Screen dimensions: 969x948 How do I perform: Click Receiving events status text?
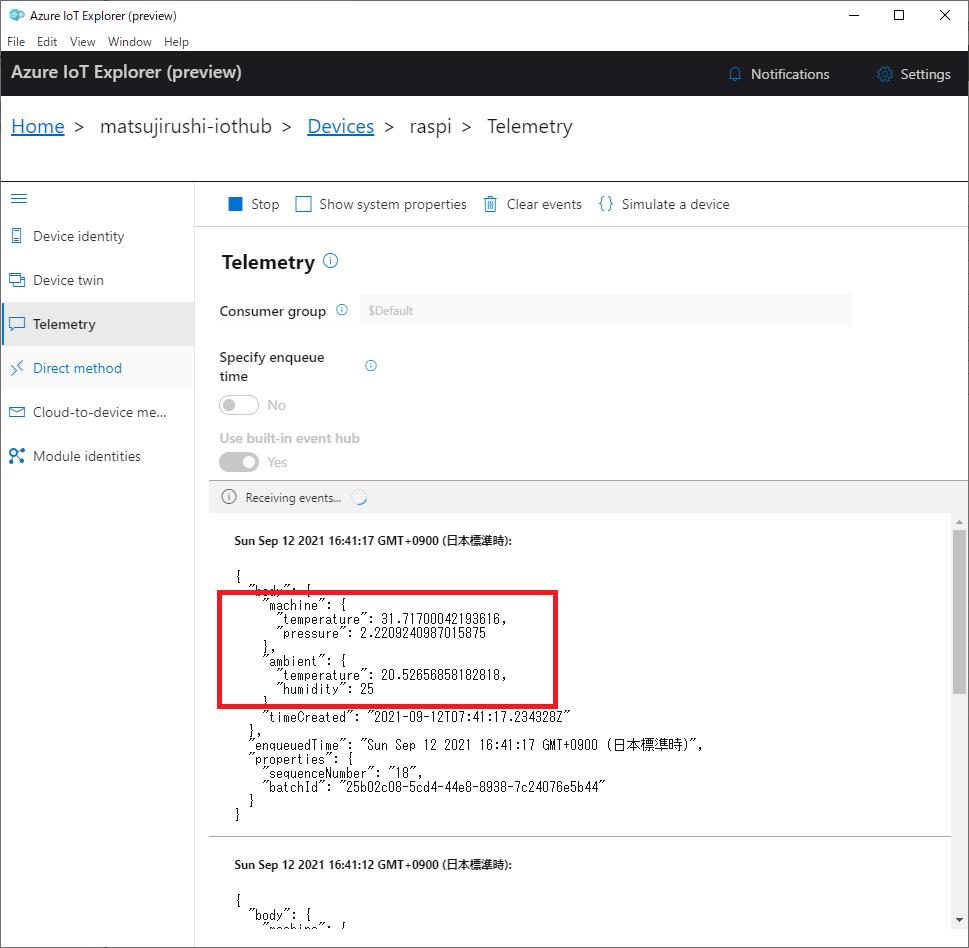click(293, 497)
